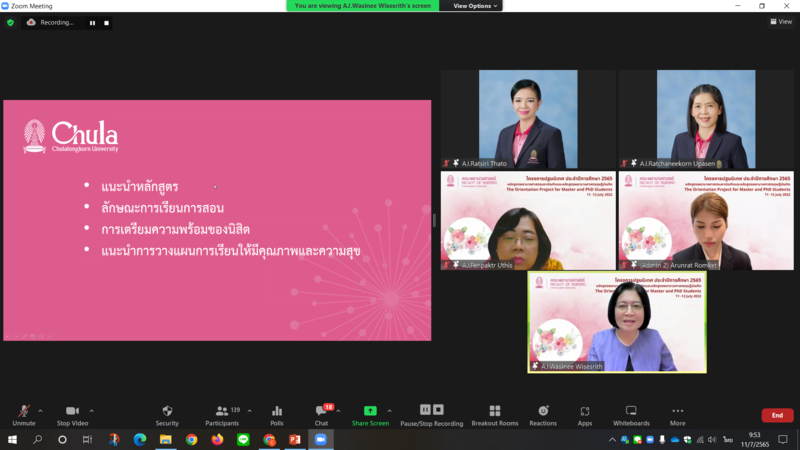Viewport: 800px width, 450px height.
Task: Open the More menu in toolbar
Action: [x=677, y=414]
